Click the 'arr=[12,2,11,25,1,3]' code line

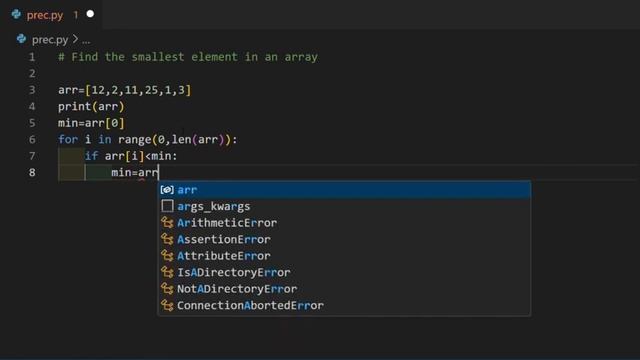(124, 90)
